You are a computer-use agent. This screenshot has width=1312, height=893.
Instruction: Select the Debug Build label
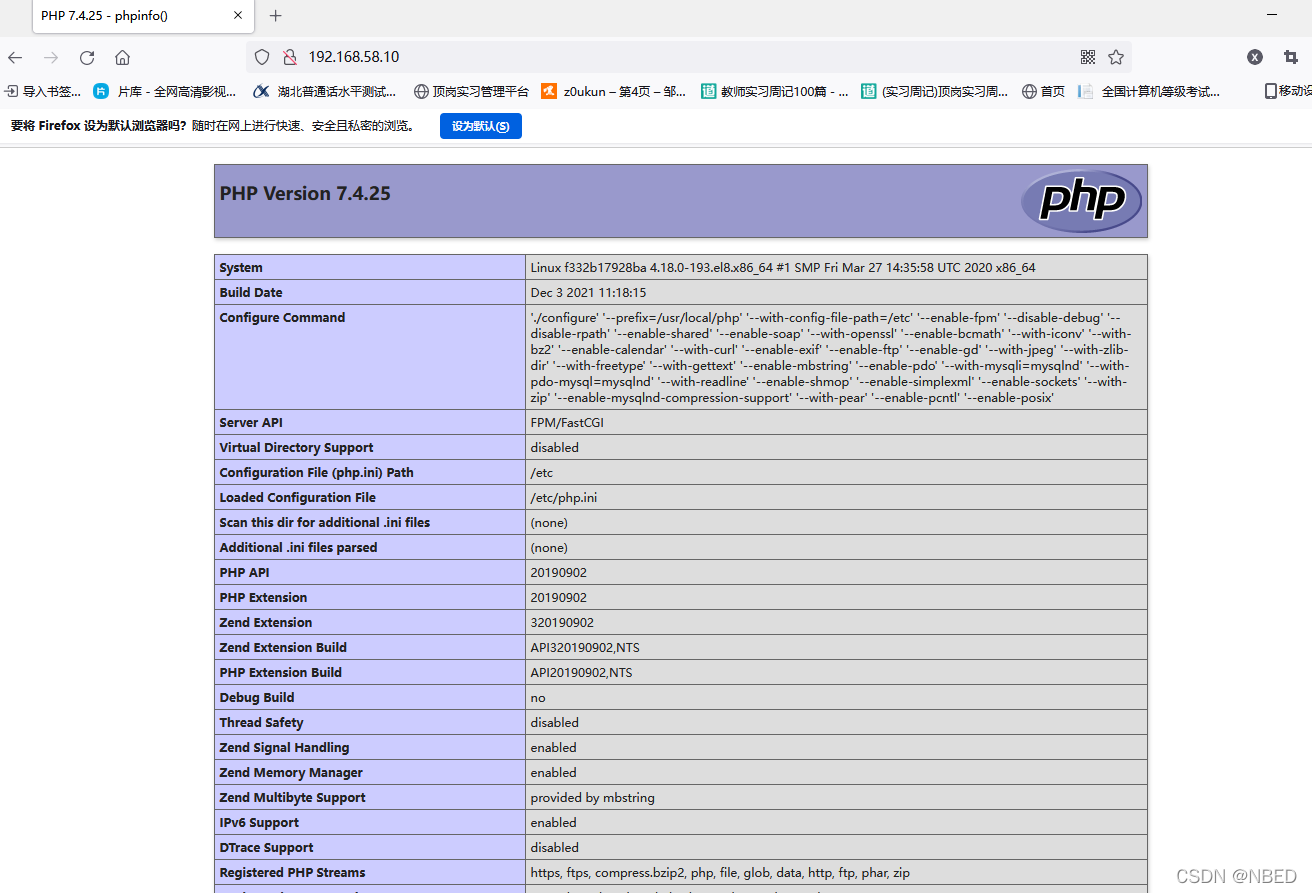click(x=257, y=698)
